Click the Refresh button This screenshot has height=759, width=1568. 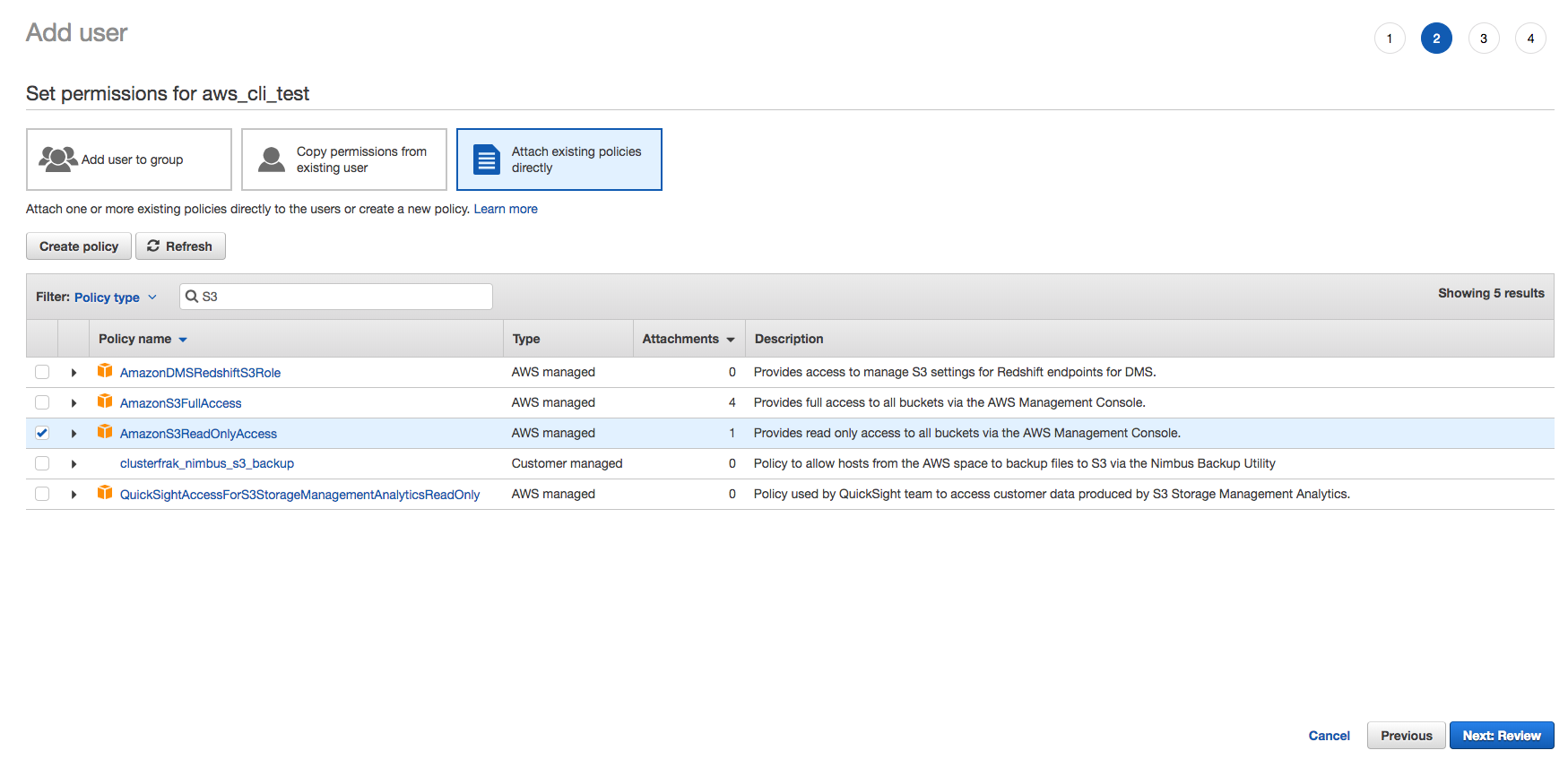coord(180,246)
